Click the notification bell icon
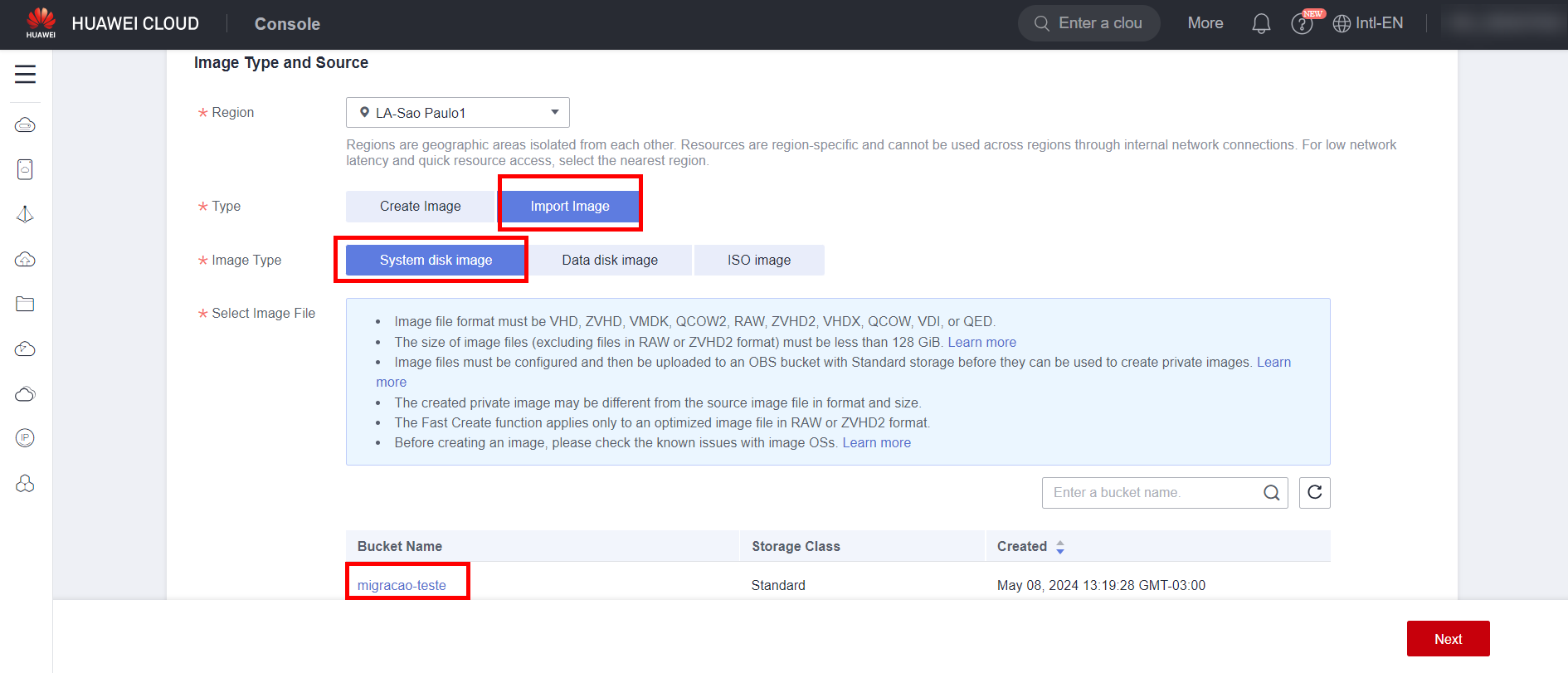 1261,24
